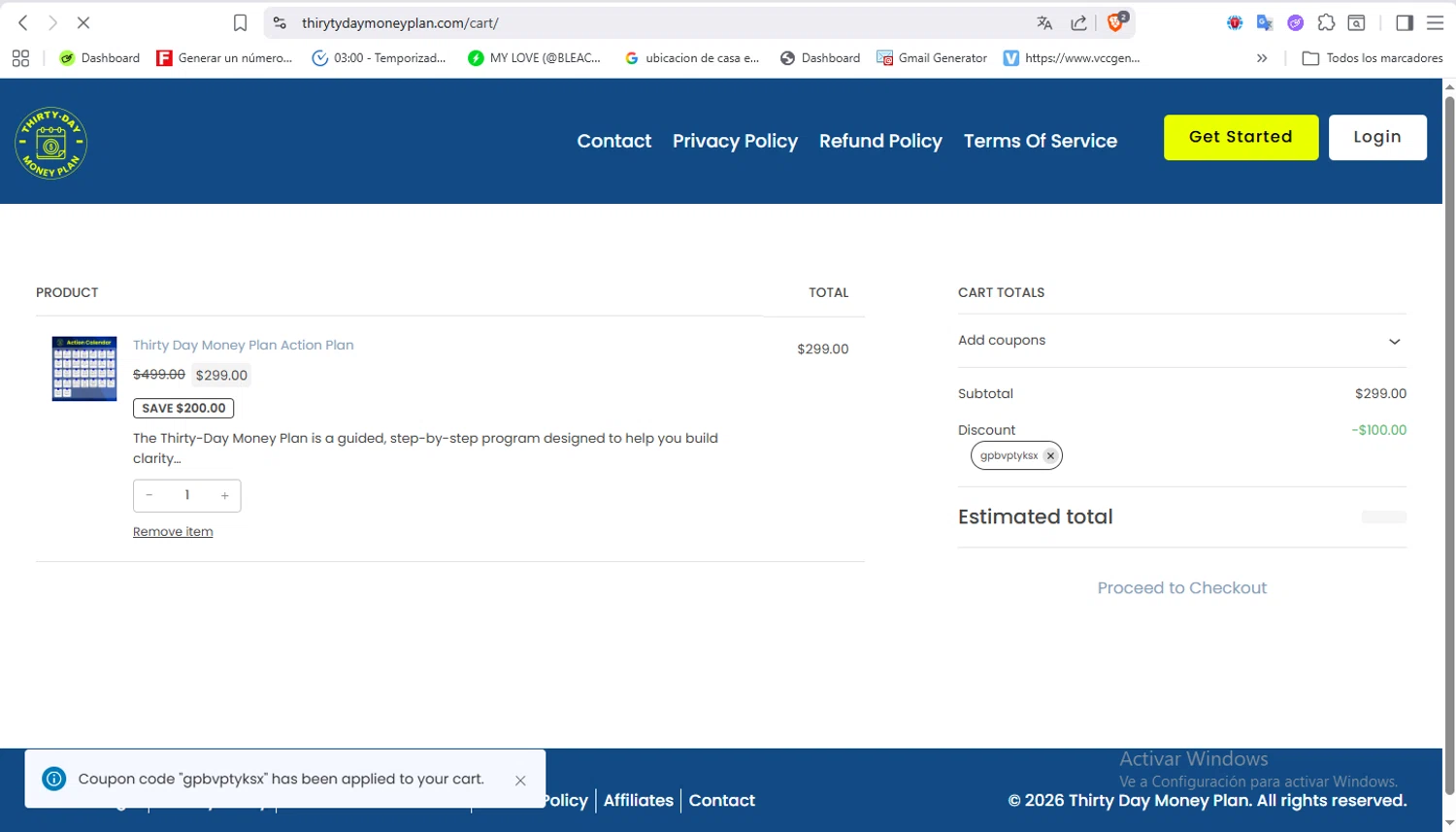This screenshot has height=832, width=1456.
Task: Open Contact footer link
Action: (x=722, y=800)
